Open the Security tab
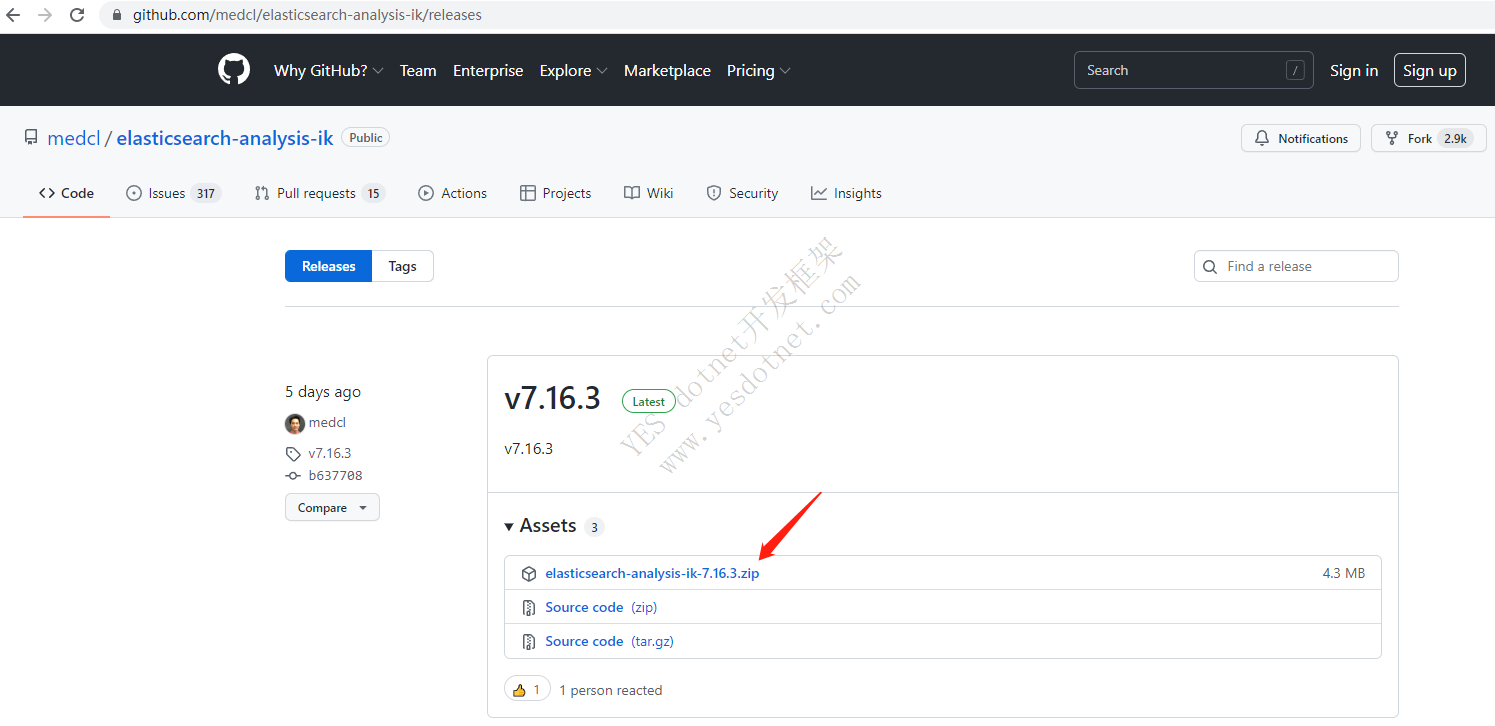1495x726 pixels. (742, 194)
